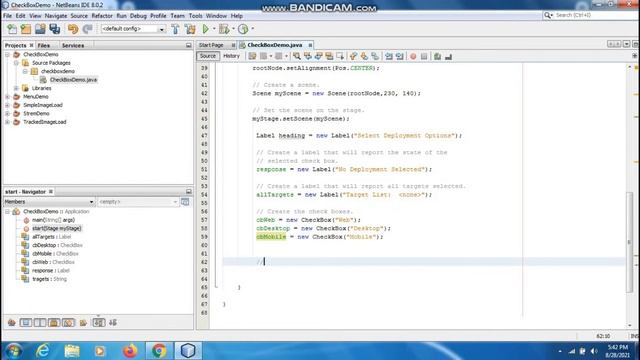The image size is (640, 360).
Task: Toggle Show Inherited Members in Navigator
Action: pos(11,323)
